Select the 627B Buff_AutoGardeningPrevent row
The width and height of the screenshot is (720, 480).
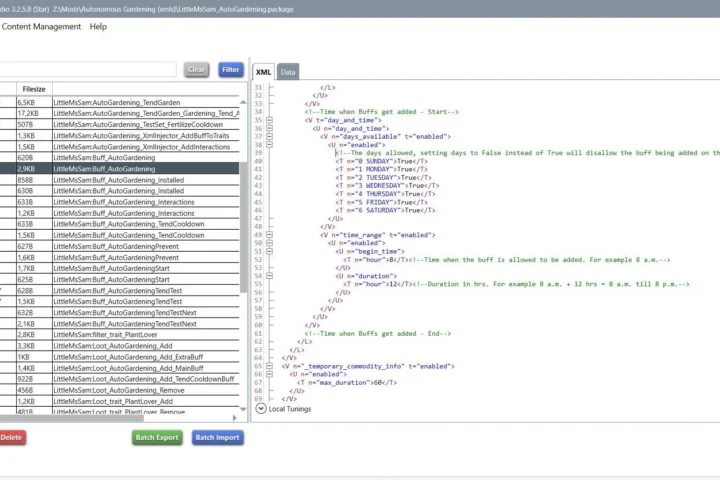click(x=119, y=246)
